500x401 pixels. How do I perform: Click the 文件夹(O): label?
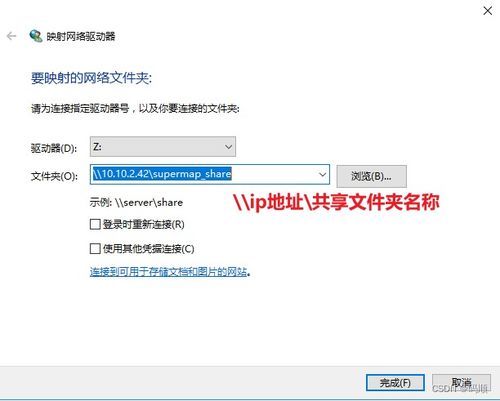(x=54, y=176)
